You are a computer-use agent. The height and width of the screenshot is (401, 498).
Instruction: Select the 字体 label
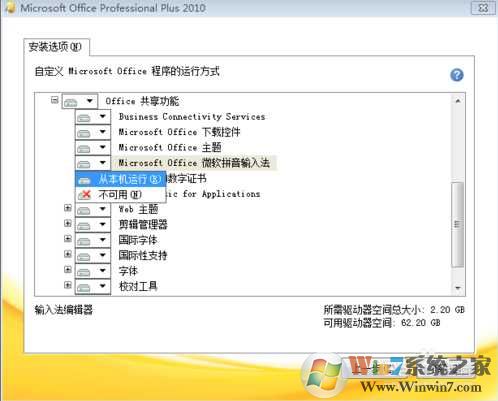pos(128,271)
